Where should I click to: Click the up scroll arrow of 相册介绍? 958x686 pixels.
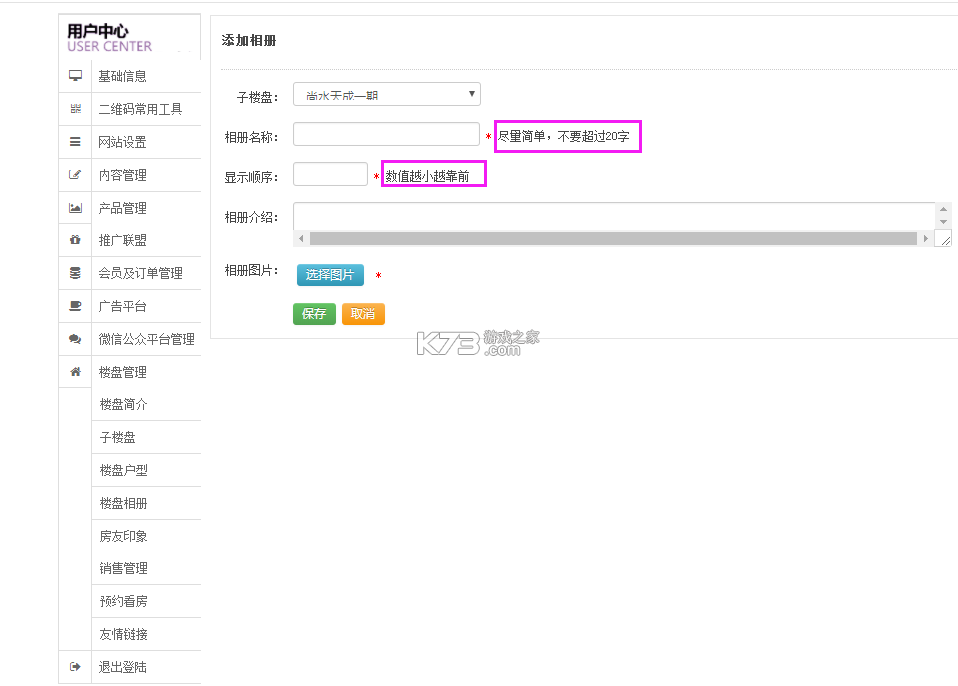click(x=943, y=209)
